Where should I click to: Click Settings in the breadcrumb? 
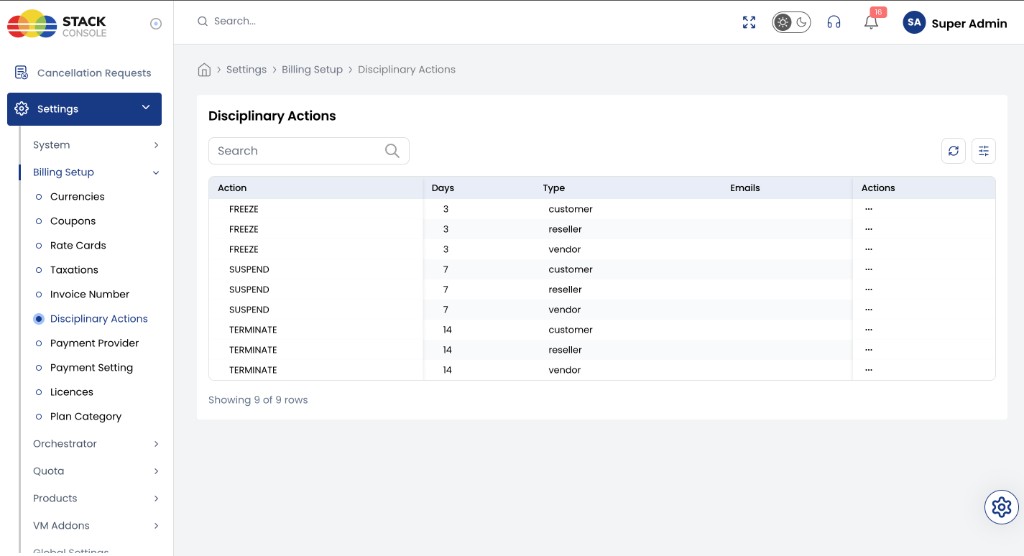[x=246, y=69]
